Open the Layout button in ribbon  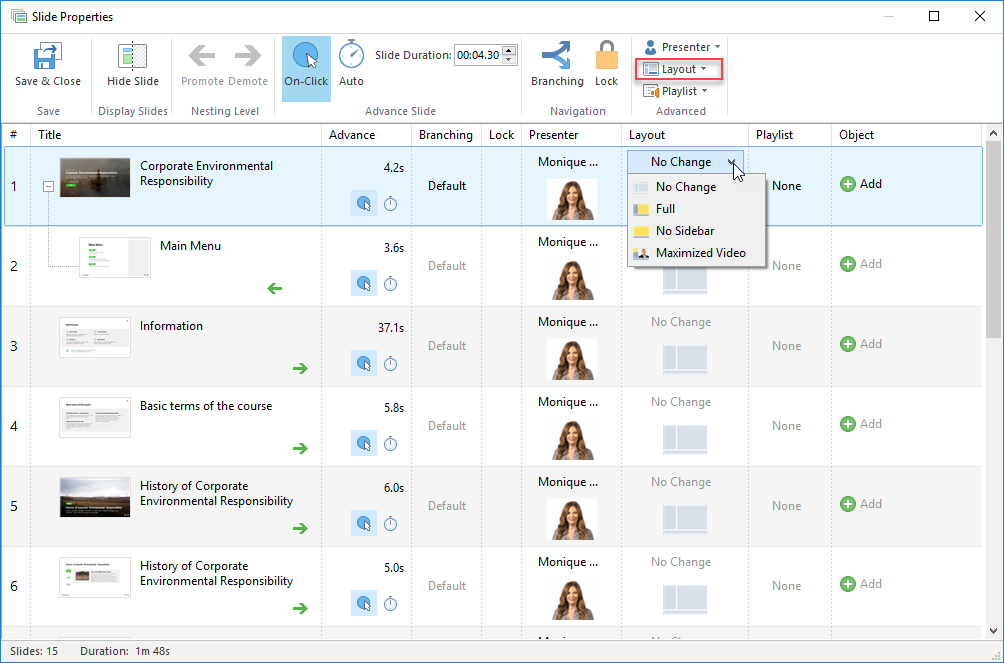[678, 69]
